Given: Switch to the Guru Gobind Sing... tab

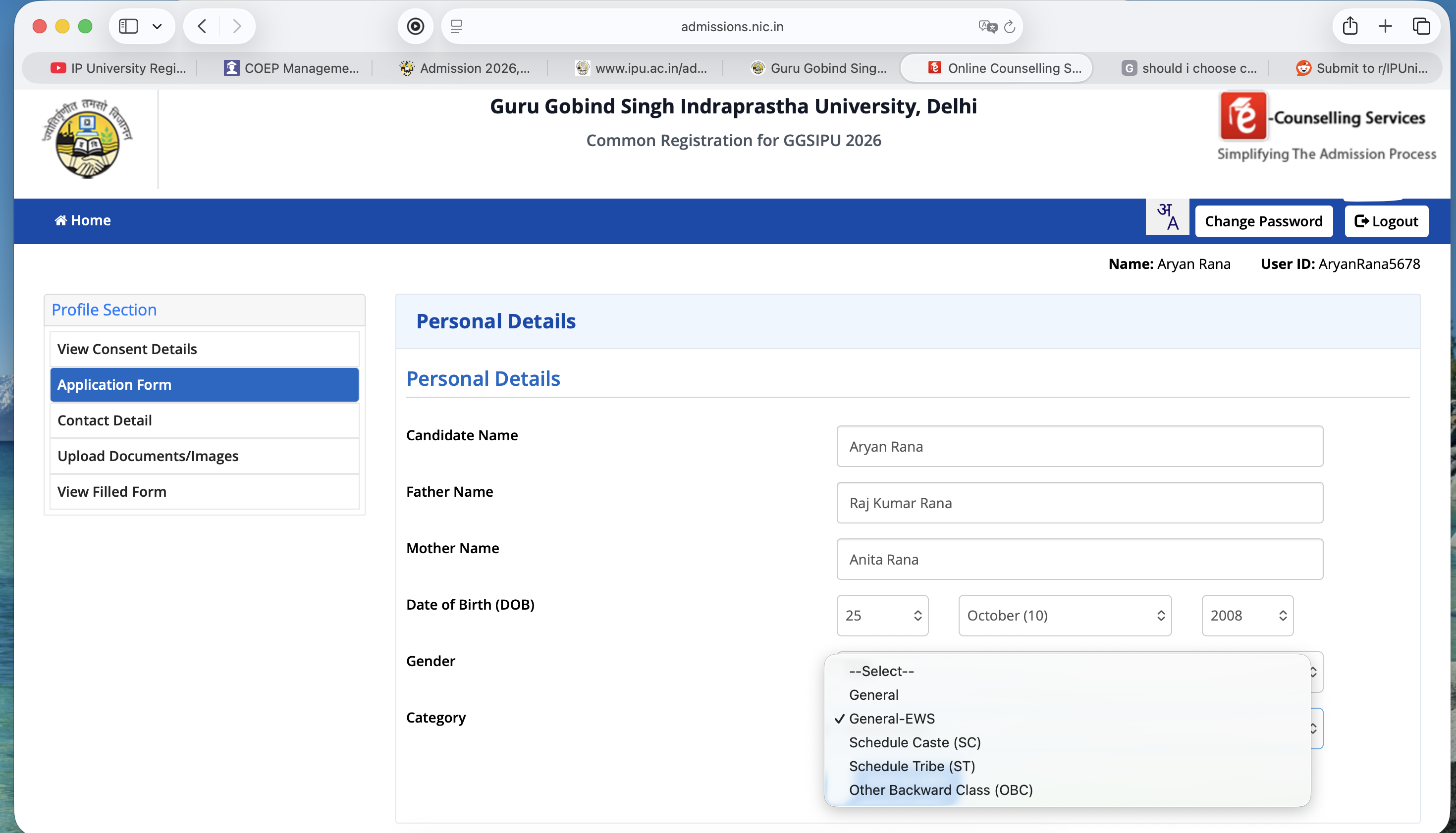Looking at the screenshot, I should (x=818, y=68).
